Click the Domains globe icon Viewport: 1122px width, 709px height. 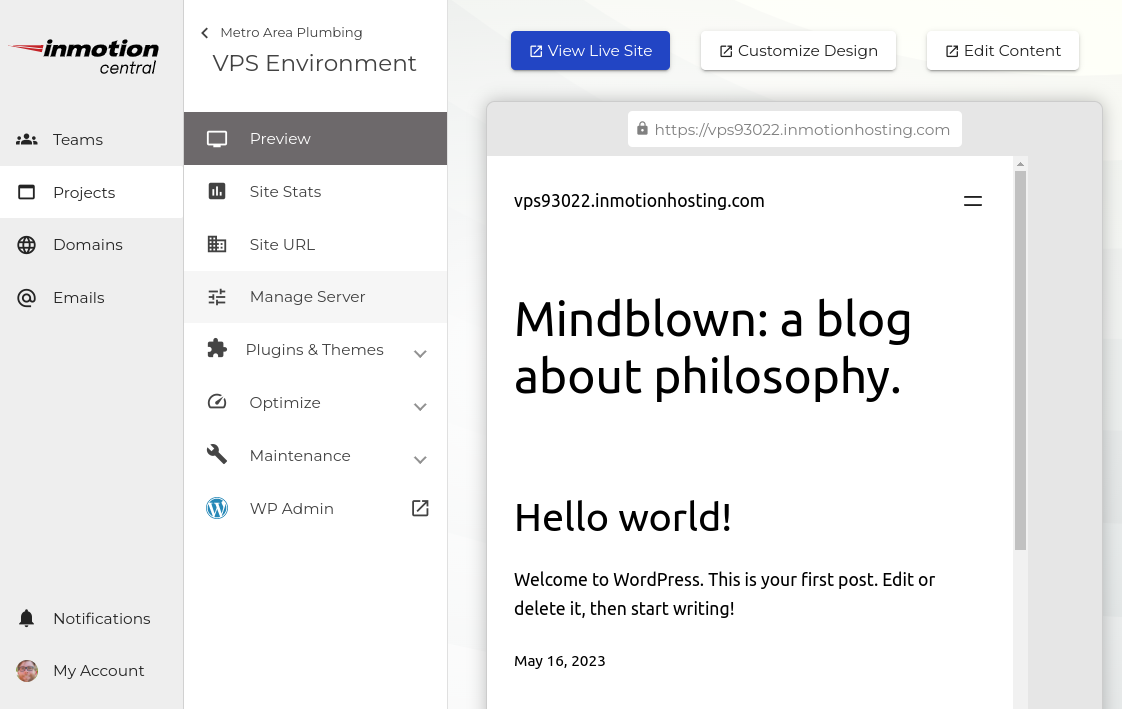coord(27,245)
